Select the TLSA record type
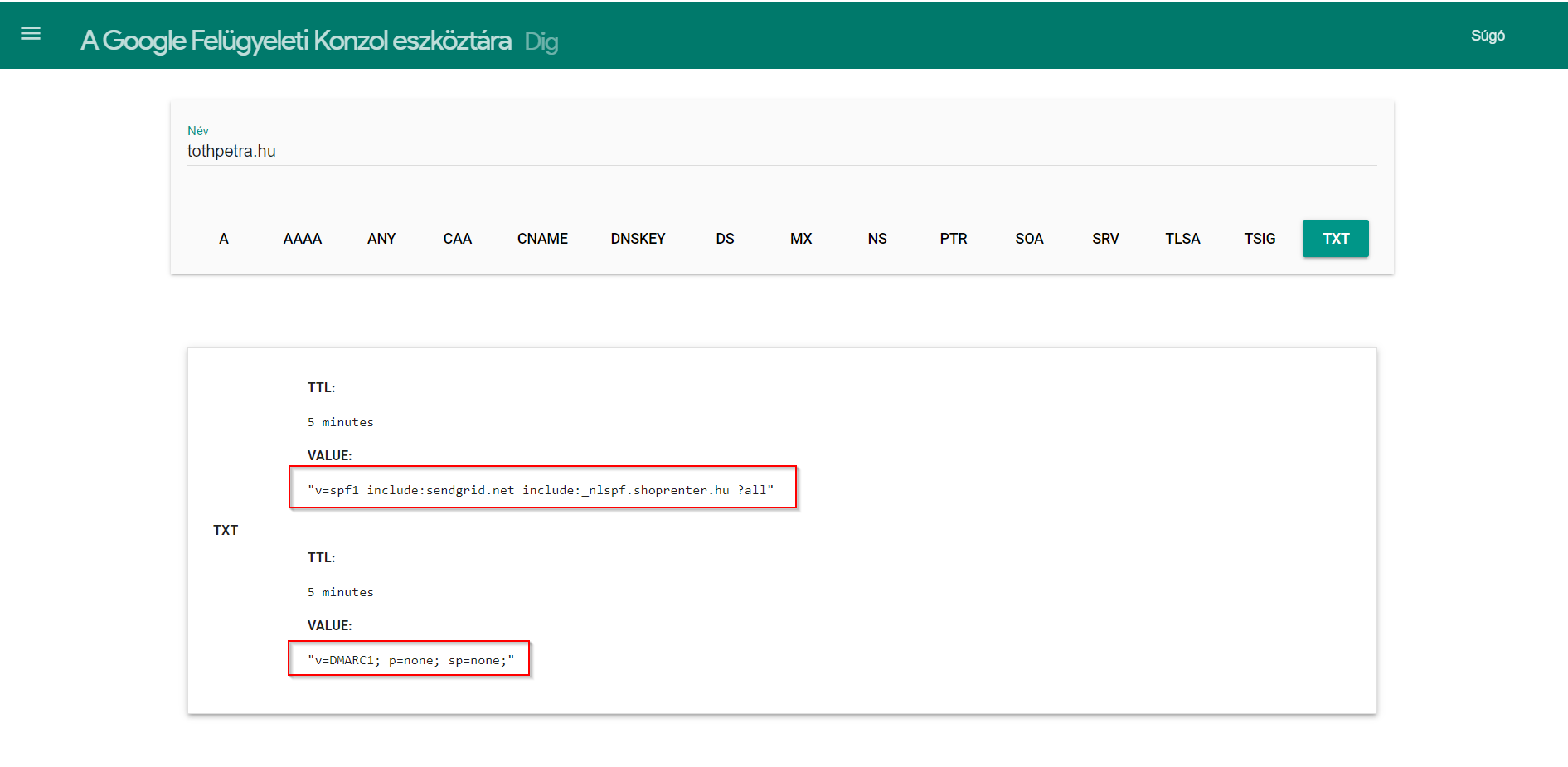1568x767 pixels. [1182, 239]
